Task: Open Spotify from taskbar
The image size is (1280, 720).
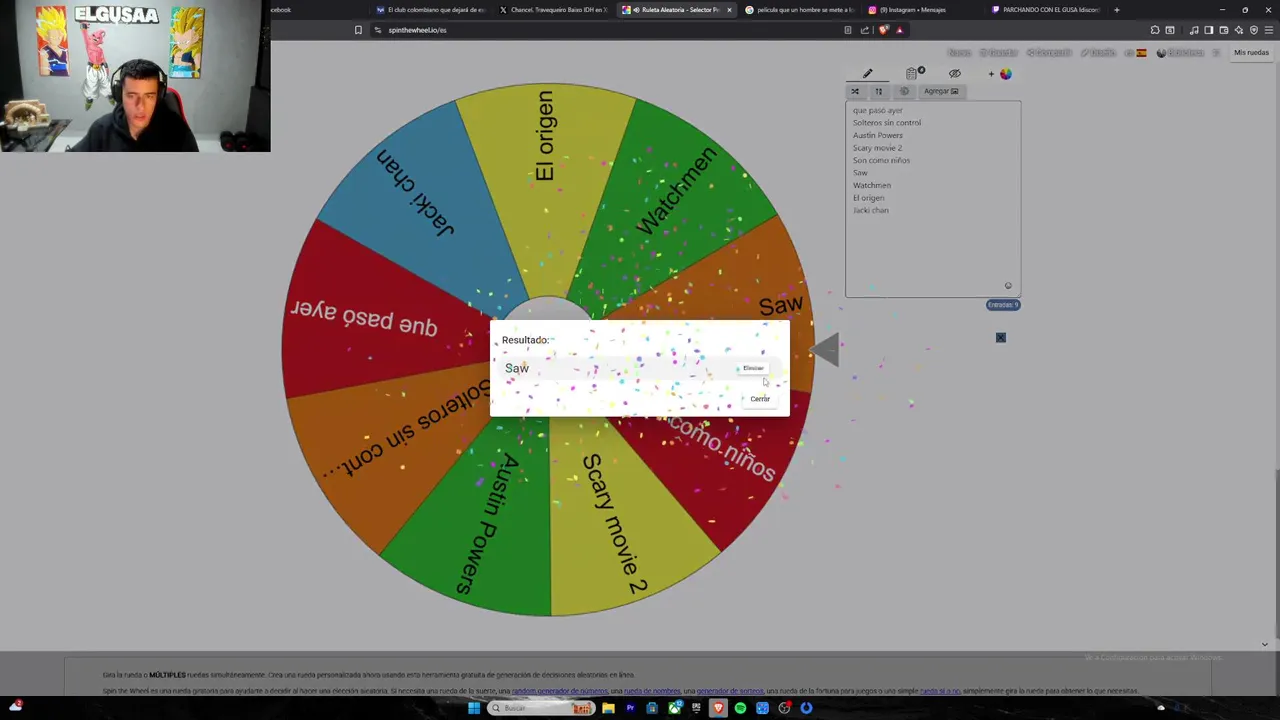Action: click(740, 708)
